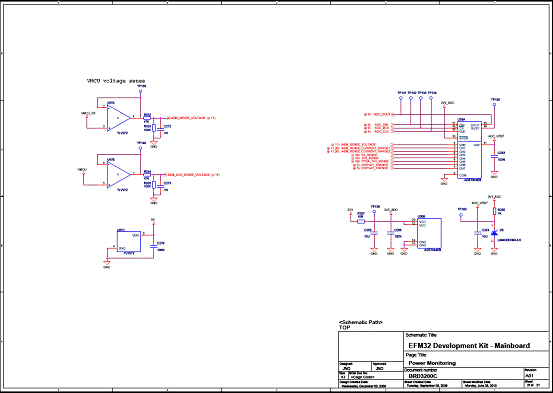Select the lower op-amp triangle symbol

click(118, 174)
